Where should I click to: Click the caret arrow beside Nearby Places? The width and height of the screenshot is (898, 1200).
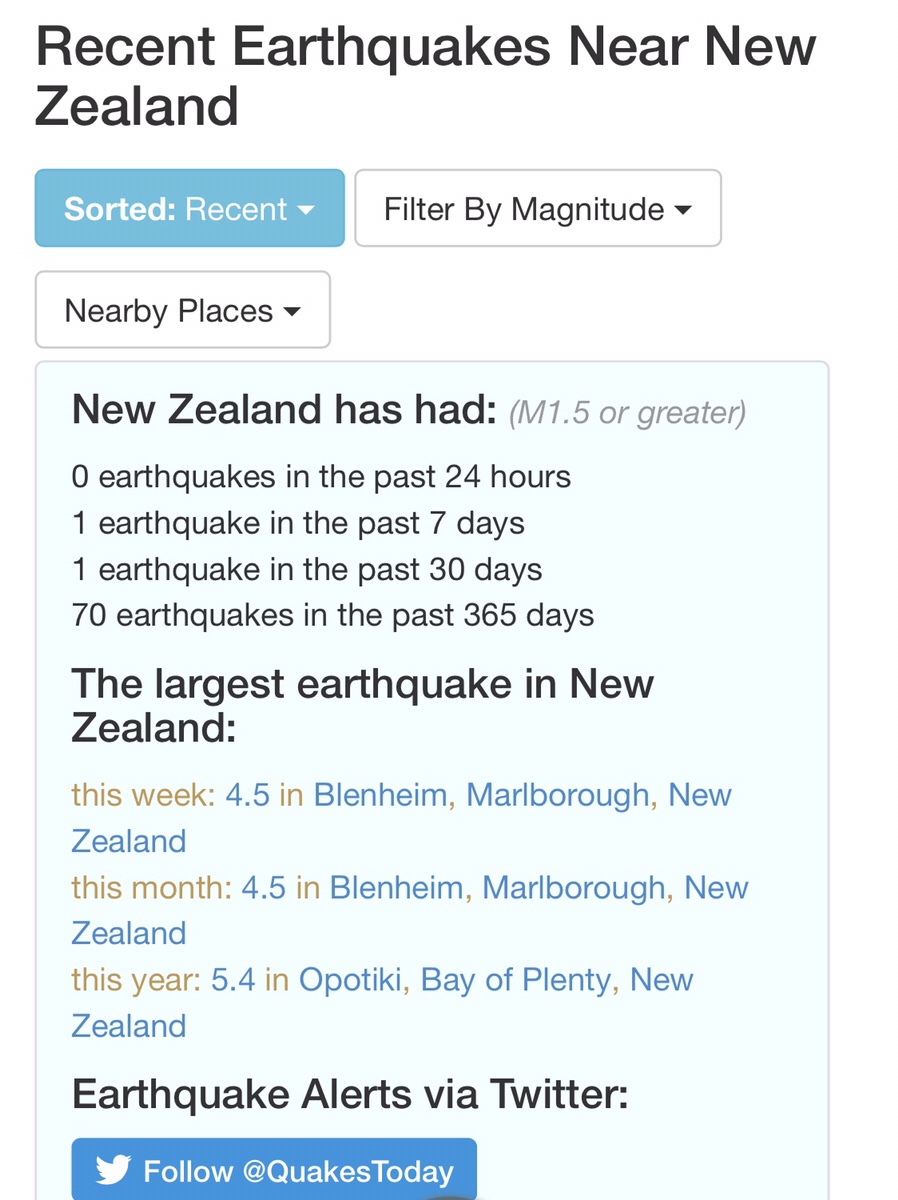tap(292, 312)
